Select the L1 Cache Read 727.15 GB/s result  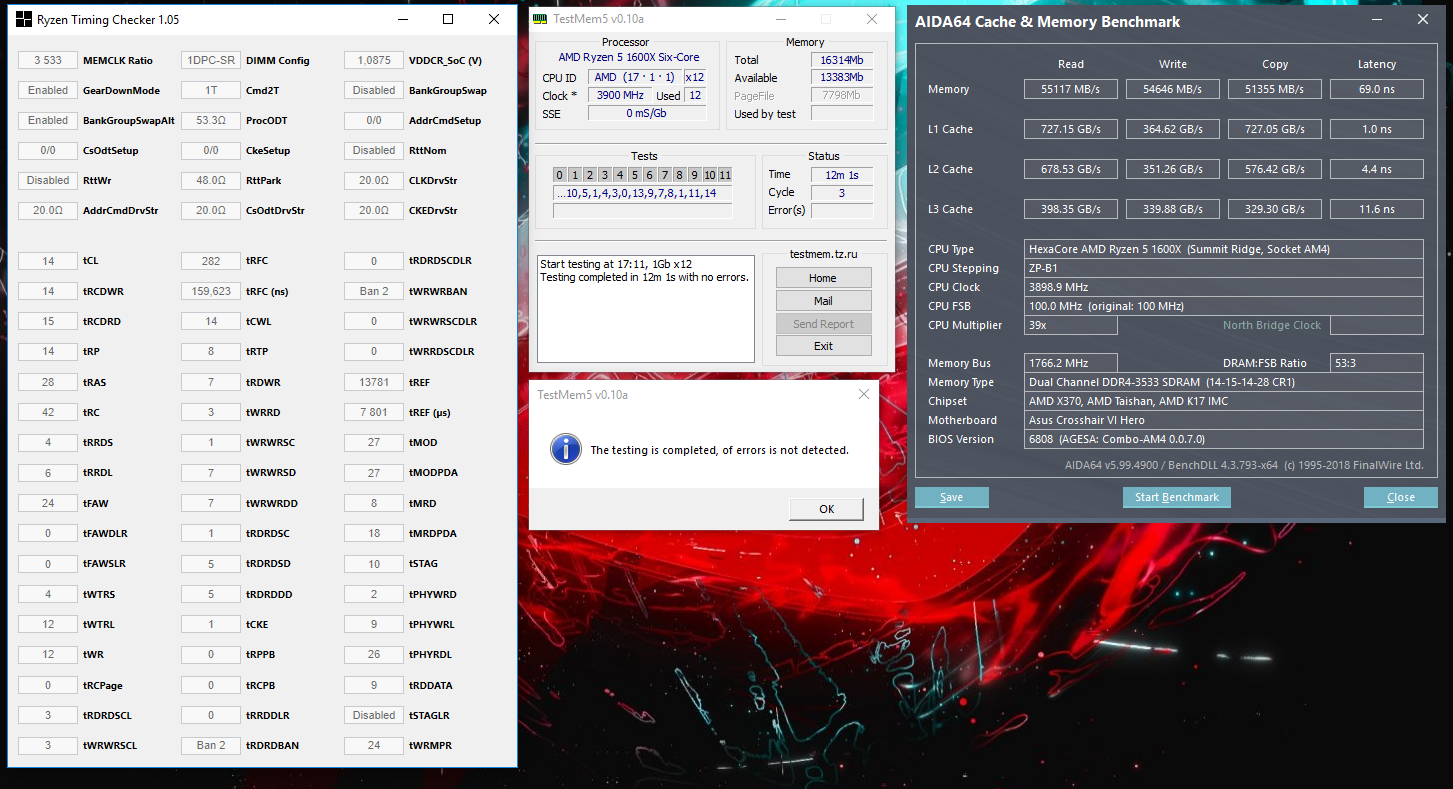1071,129
